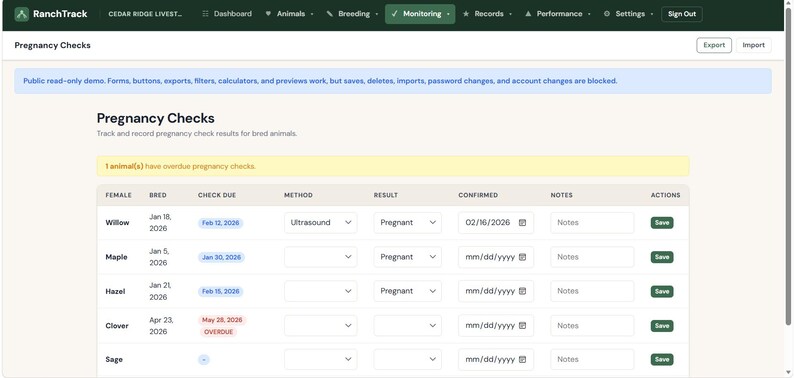The width and height of the screenshot is (794, 378).
Task: Open the Breeding menu
Action: point(352,14)
